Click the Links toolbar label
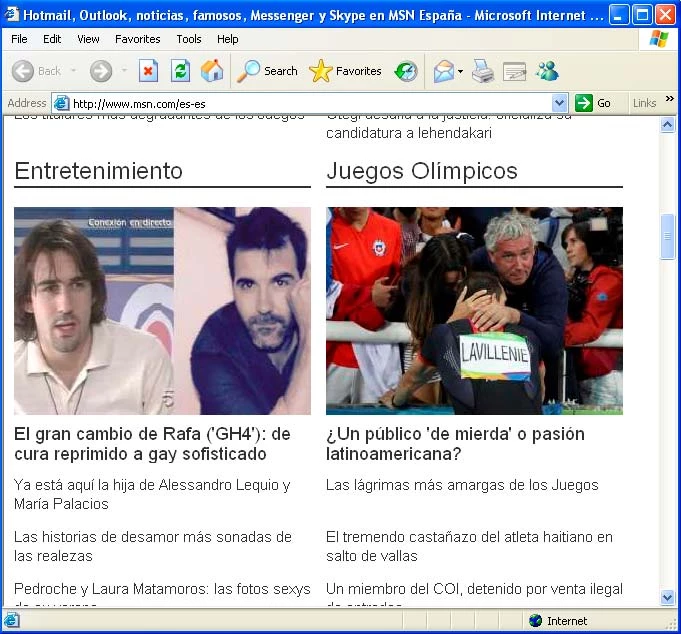This screenshot has width=681, height=634. click(x=644, y=103)
